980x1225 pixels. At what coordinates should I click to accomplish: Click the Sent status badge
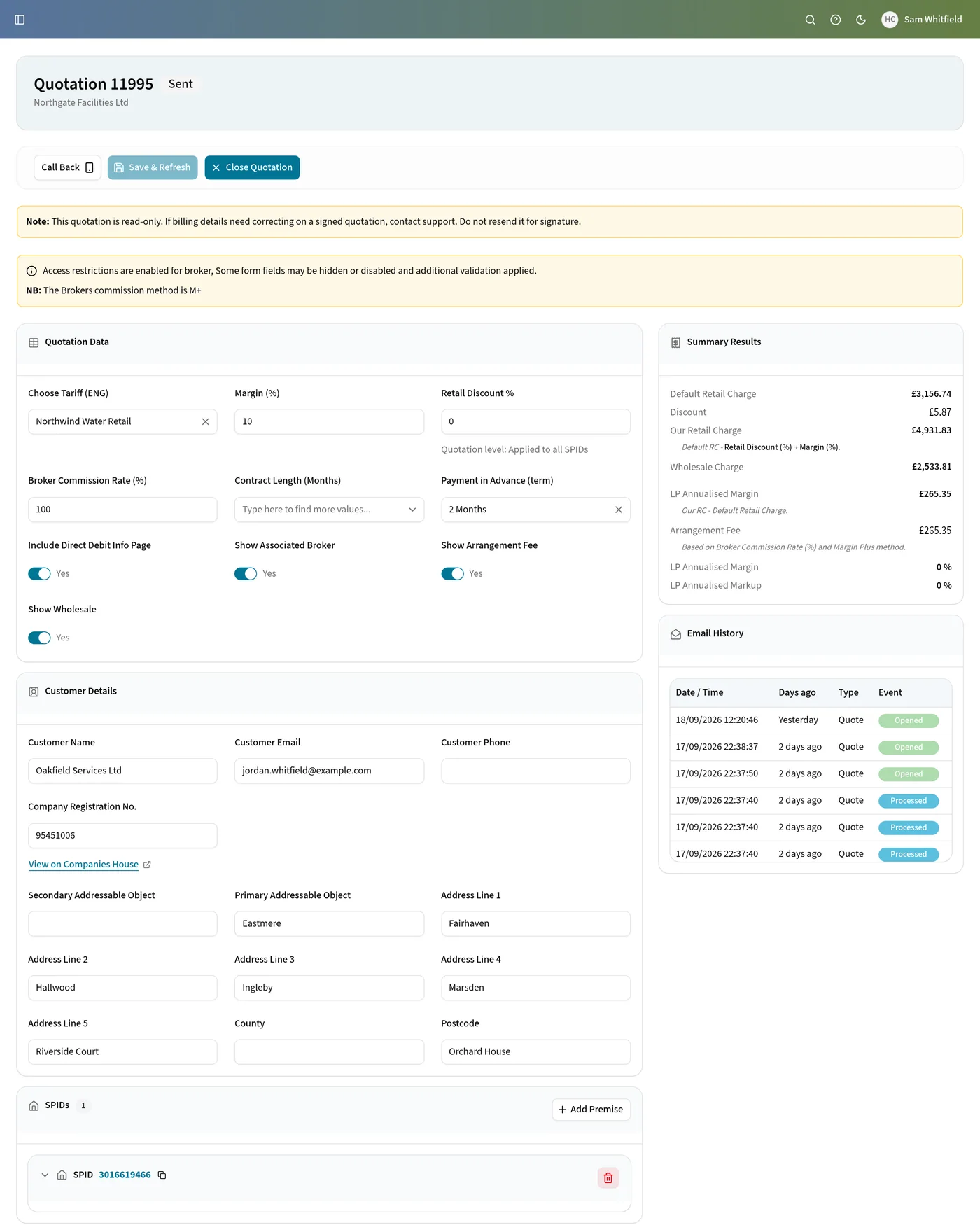pos(181,84)
